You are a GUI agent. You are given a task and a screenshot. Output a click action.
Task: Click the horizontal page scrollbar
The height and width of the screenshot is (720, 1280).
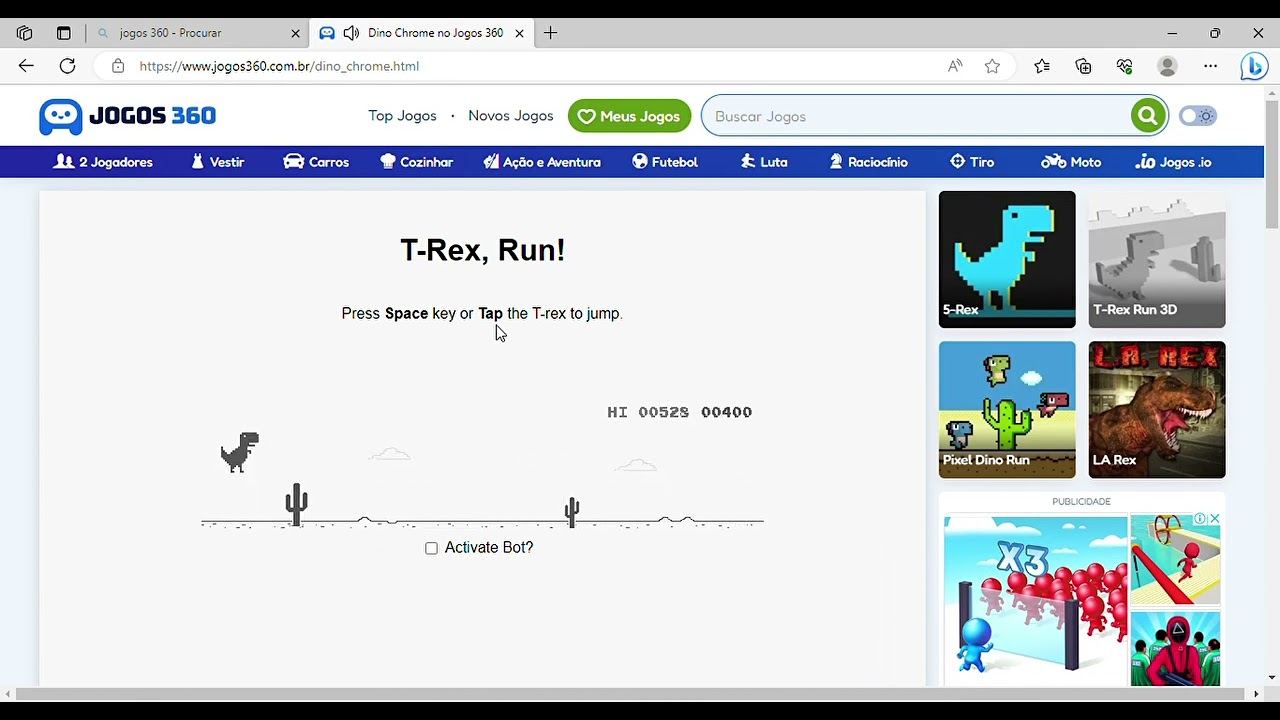click(x=632, y=693)
